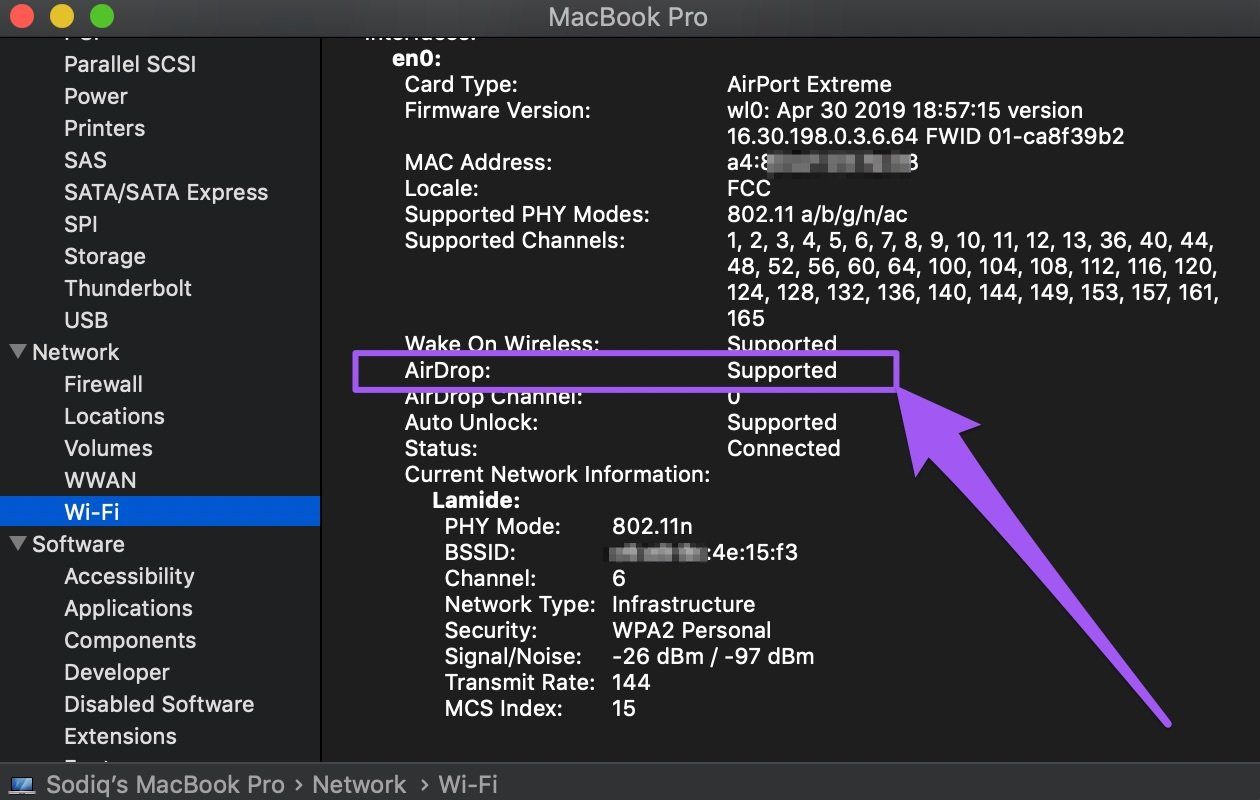This screenshot has width=1260, height=800.
Task: Open Accessibility under Software
Action: [129, 576]
